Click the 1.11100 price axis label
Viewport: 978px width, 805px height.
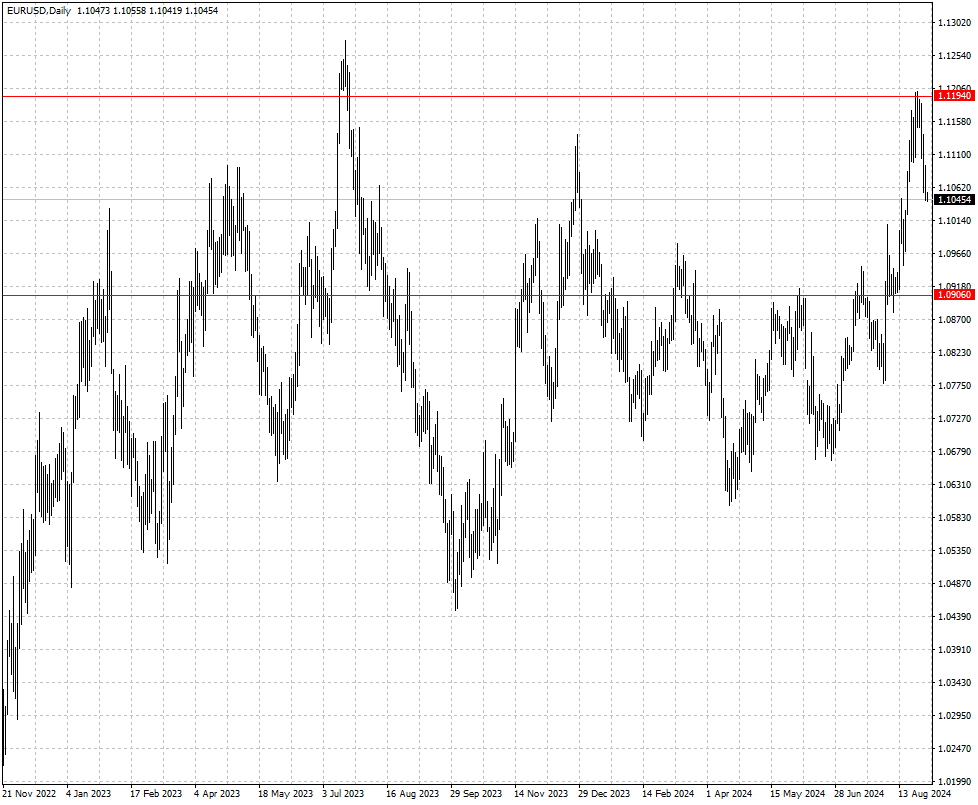point(954,155)
